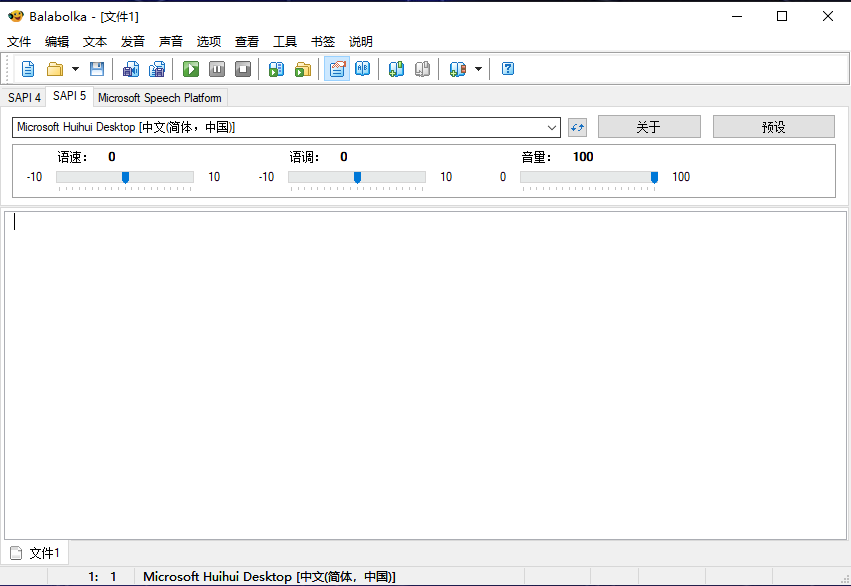The width and height of the screenshot is (851, 586).
Task: Open the 文本 menu
Action: [x=95, y=42]
